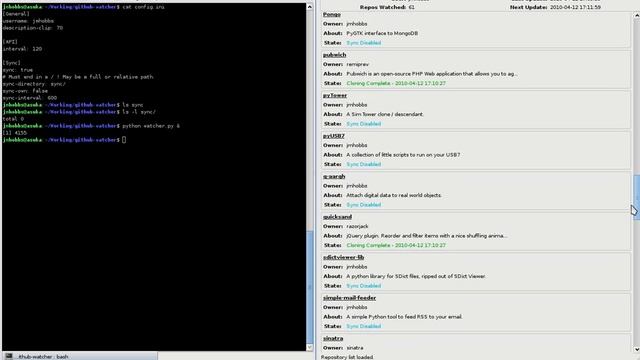The width and height of the screenshot is (640, 360).
Task: Click the repository list scrollbar up arrow
Action: [636, 16]
